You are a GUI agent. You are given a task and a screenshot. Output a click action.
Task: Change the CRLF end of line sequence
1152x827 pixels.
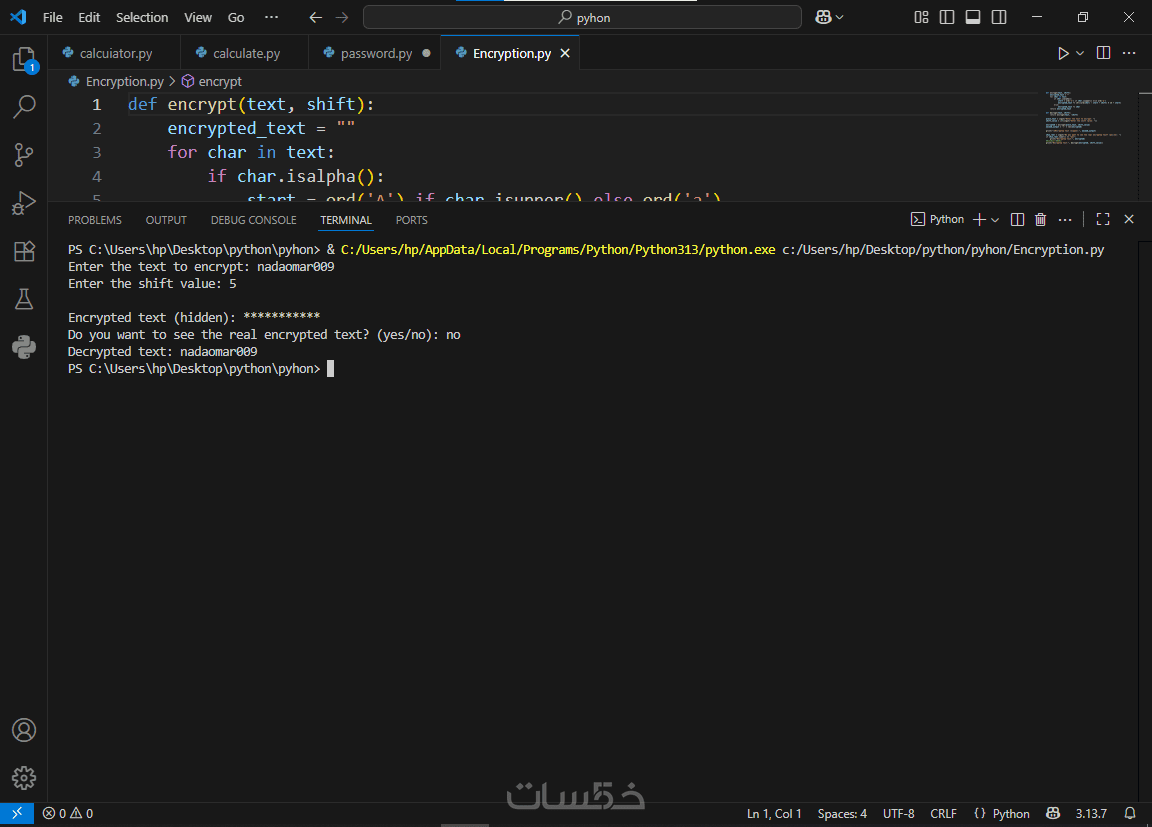[943, 813]
